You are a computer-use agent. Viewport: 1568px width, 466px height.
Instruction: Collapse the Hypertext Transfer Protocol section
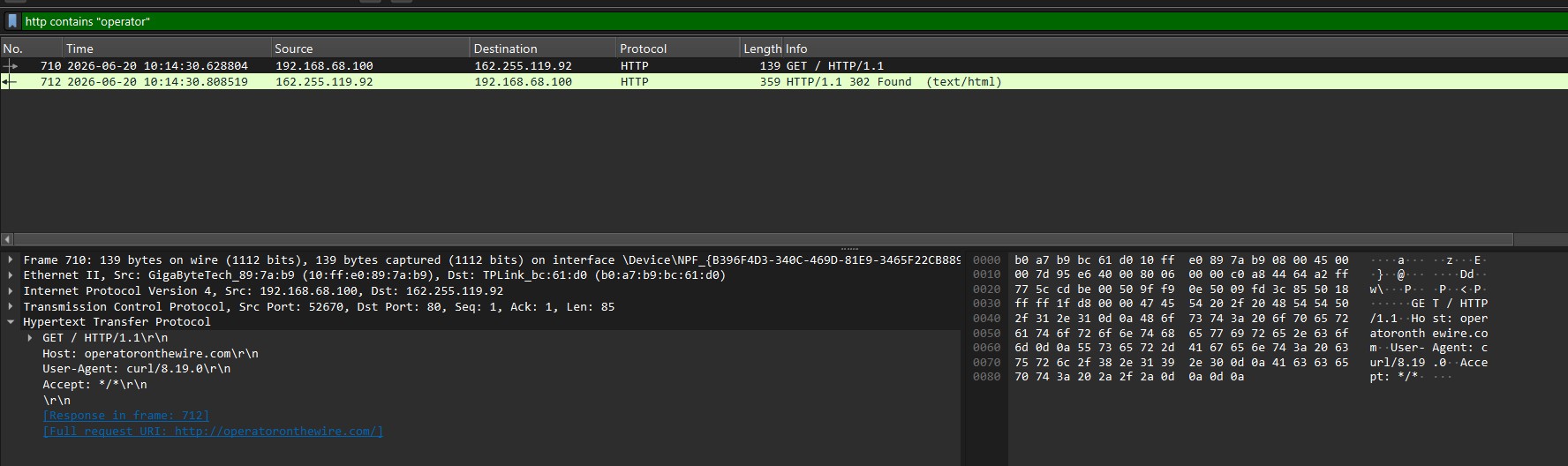pos(11,322)
